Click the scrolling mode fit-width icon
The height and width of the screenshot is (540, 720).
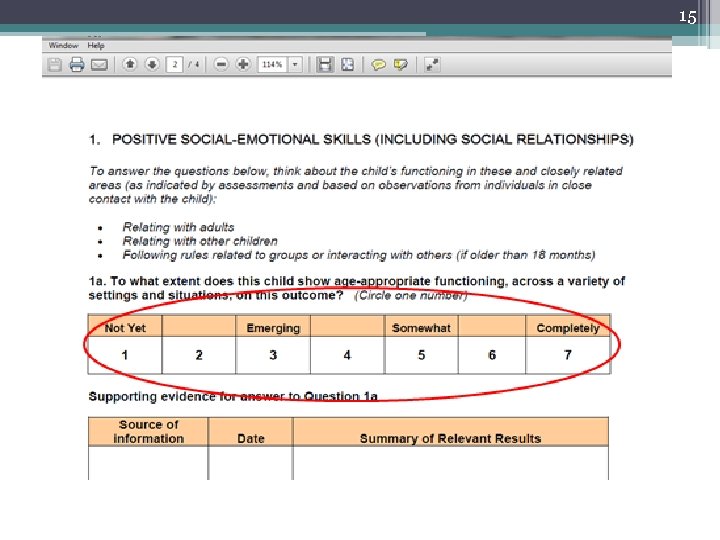point(325,64)
